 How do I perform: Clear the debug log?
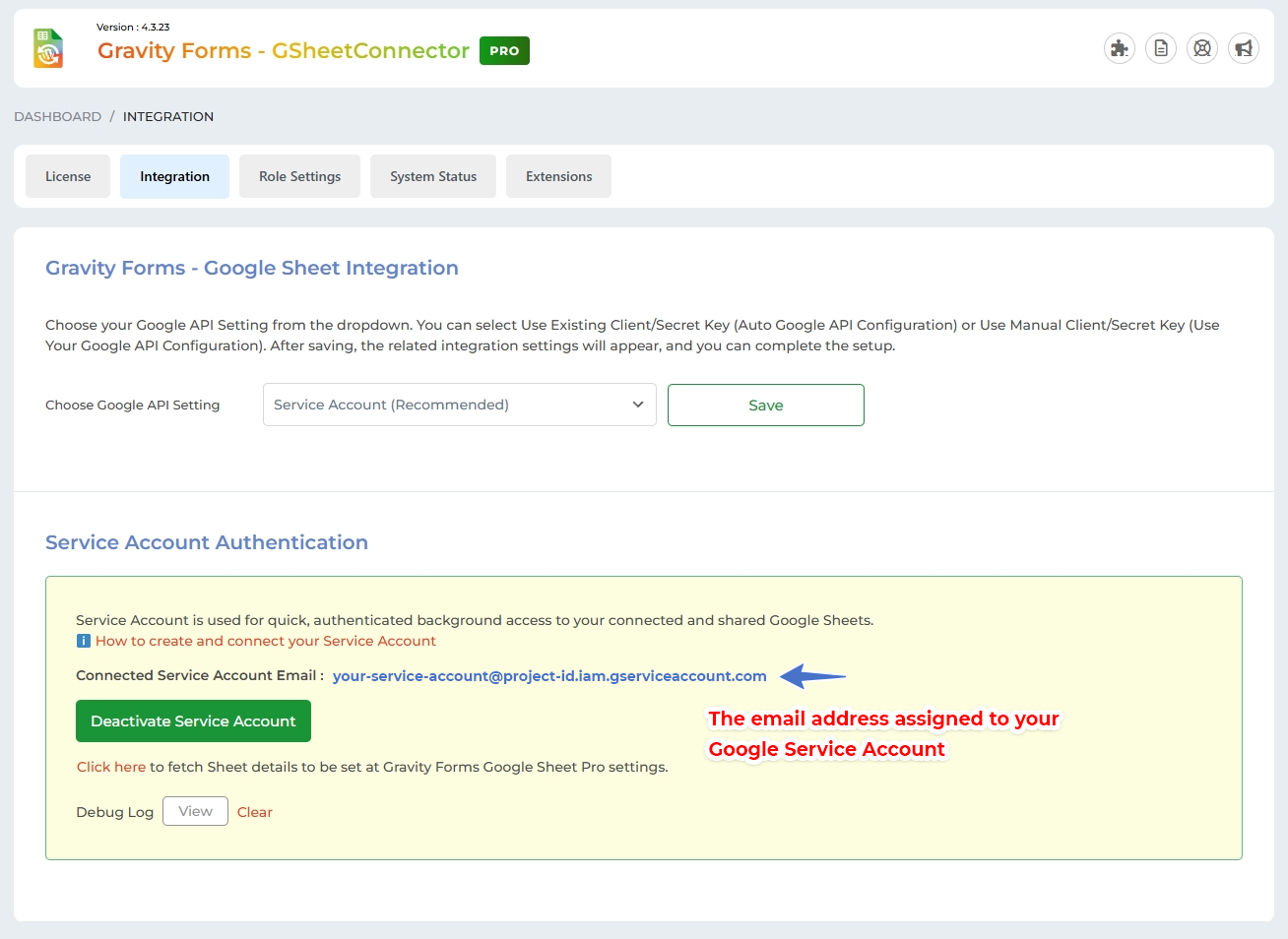pyautogui.click(x=255, y=812)
